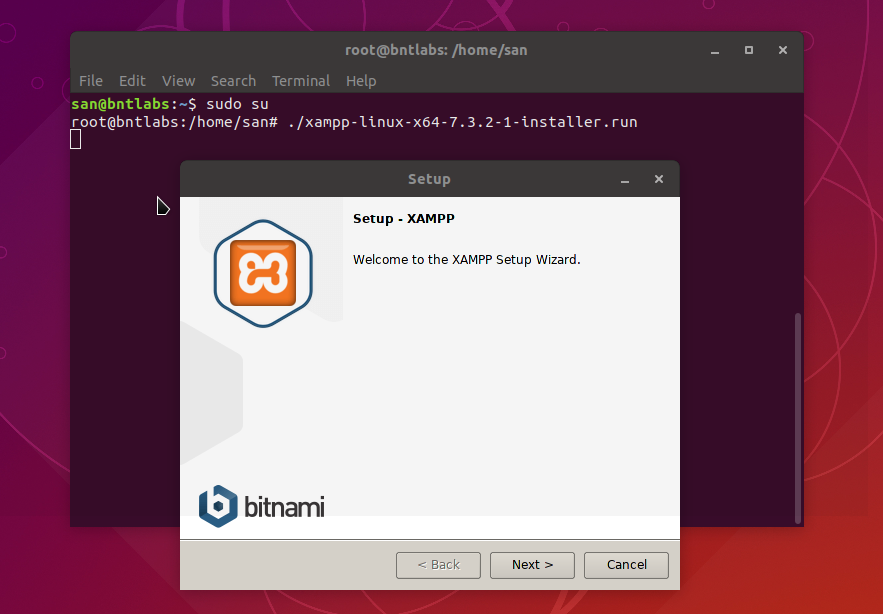
Task: Open the terminal File menu
Action: pos(91,81)
